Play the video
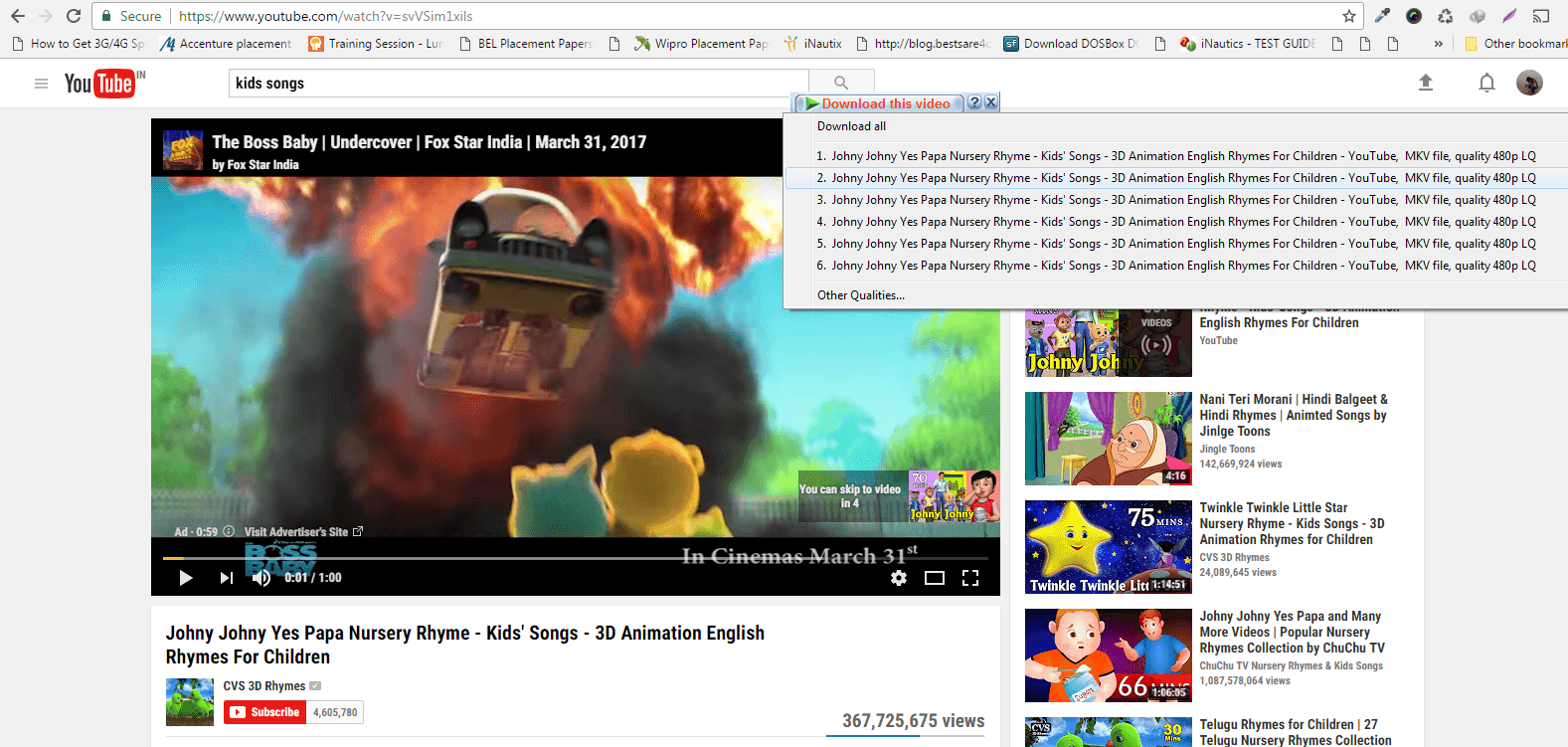This screenshot has height=747, width=1568. click(x=185, y=578)
